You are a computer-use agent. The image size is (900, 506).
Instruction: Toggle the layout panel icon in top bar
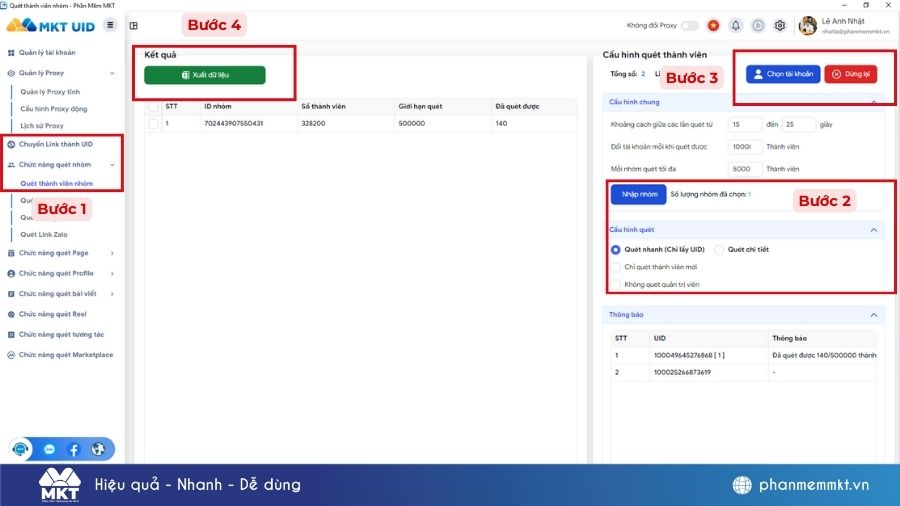(x=134, y=26)
